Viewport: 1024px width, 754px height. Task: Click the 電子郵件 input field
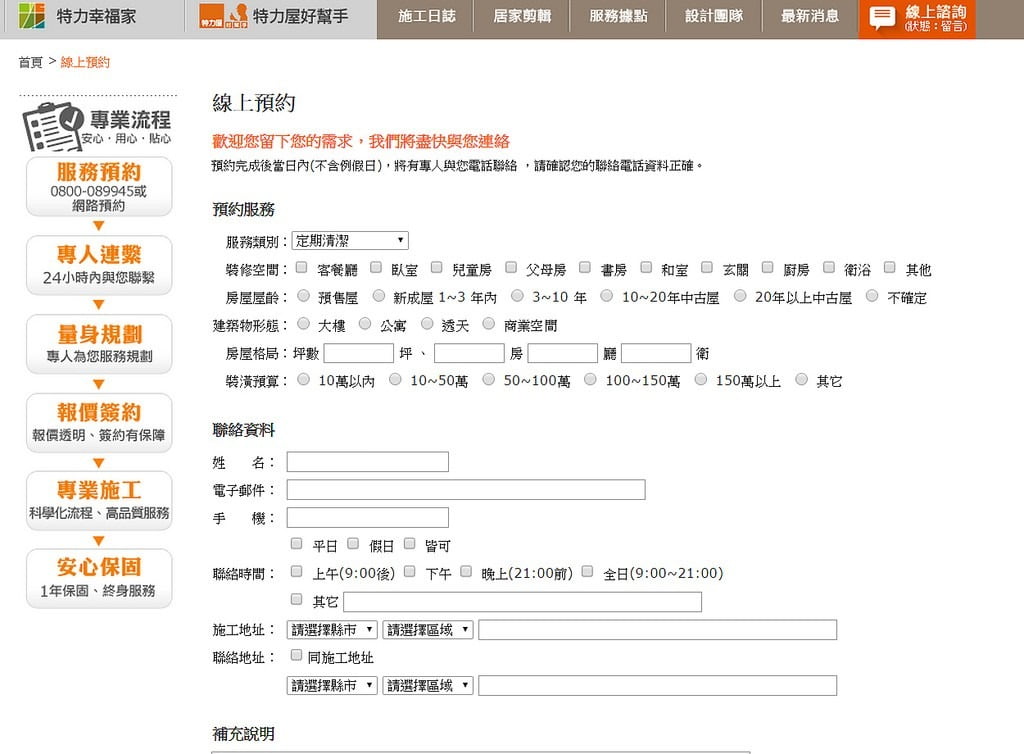pyautogui.click(x=465, y=490)
